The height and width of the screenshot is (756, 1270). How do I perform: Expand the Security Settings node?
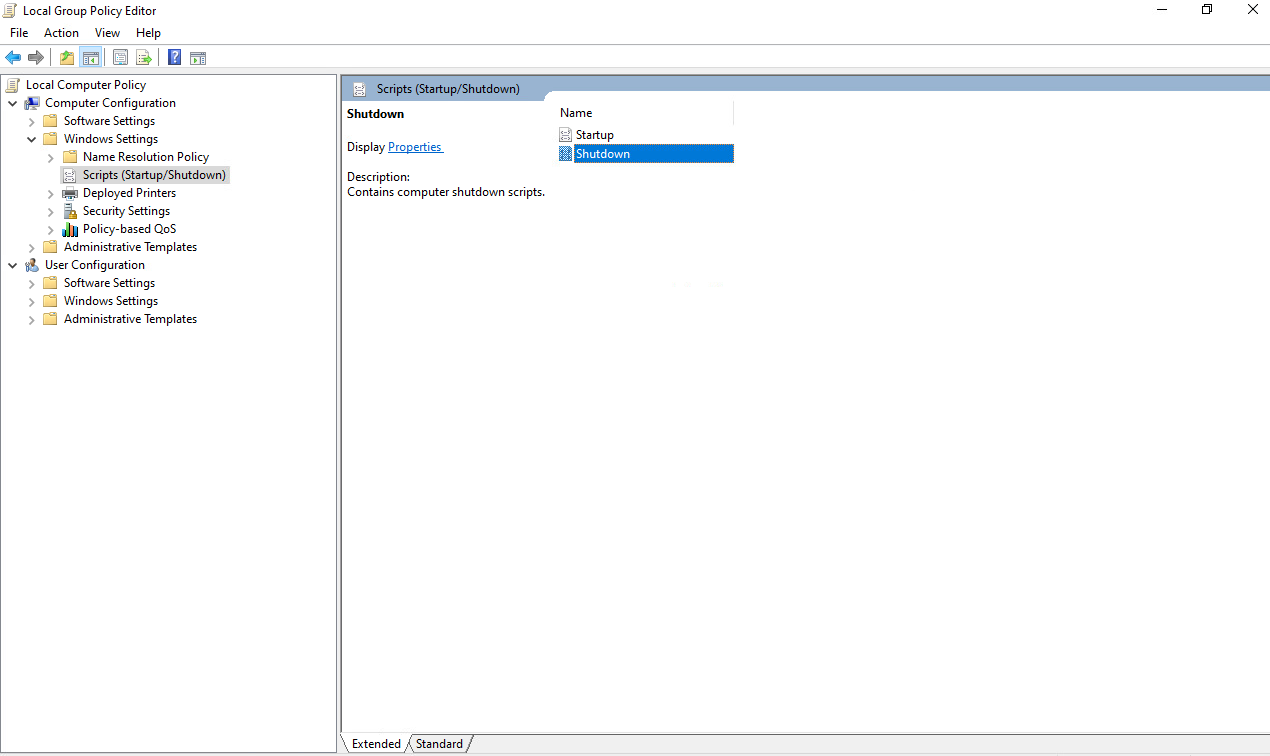coord(49,210)
